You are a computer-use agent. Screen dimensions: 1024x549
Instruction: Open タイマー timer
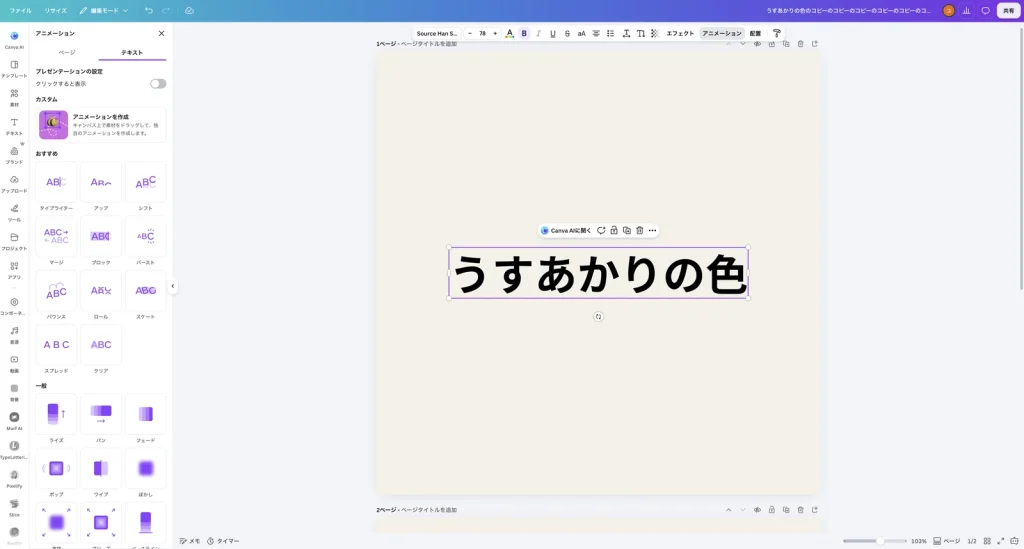(223, 541)
